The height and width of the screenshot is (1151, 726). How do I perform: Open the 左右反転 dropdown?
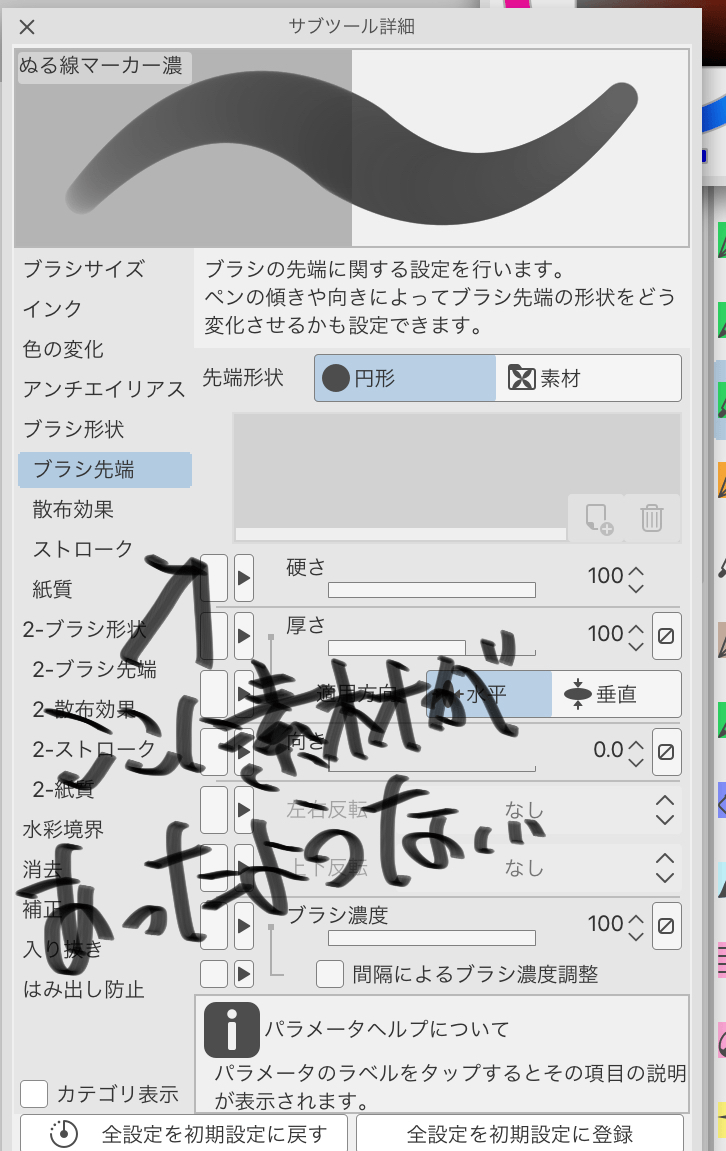(664, 809)
